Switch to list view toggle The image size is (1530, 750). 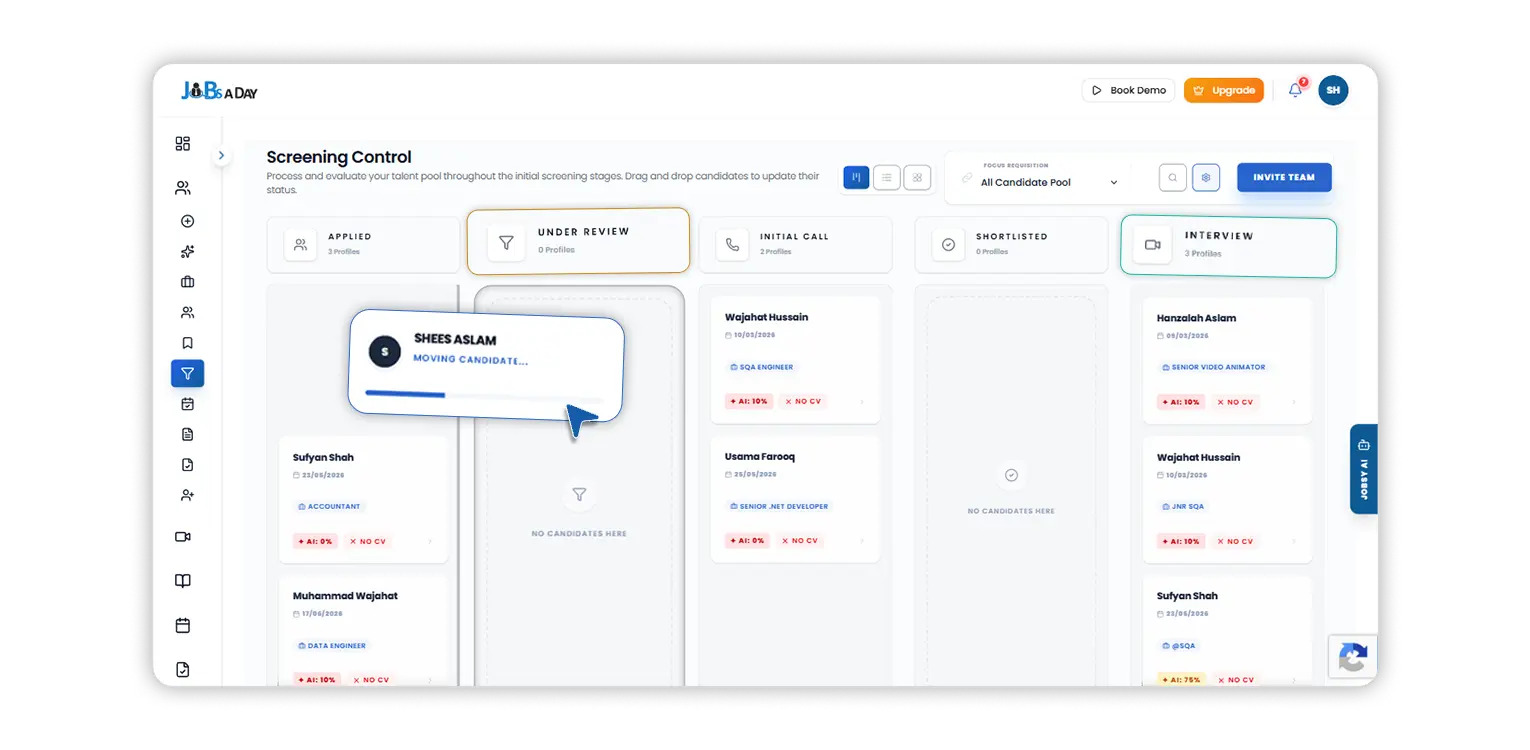click(886, 177)
